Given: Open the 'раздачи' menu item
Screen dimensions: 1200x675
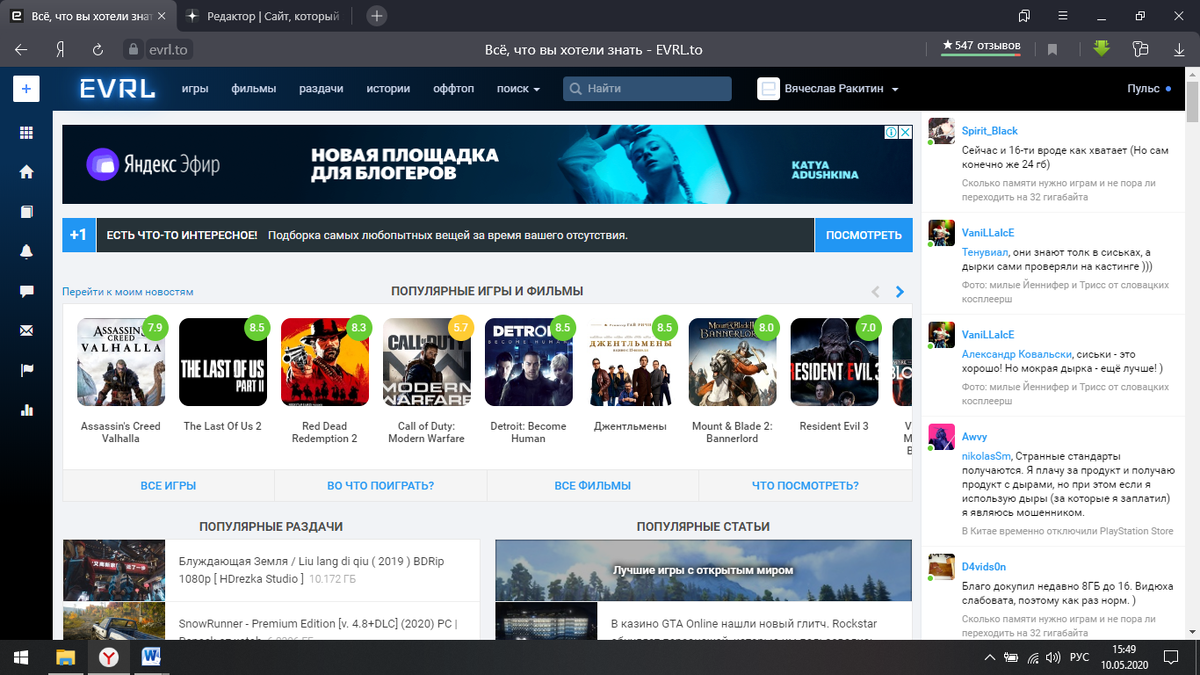Looking at the screenshot, I should (321, 89).
